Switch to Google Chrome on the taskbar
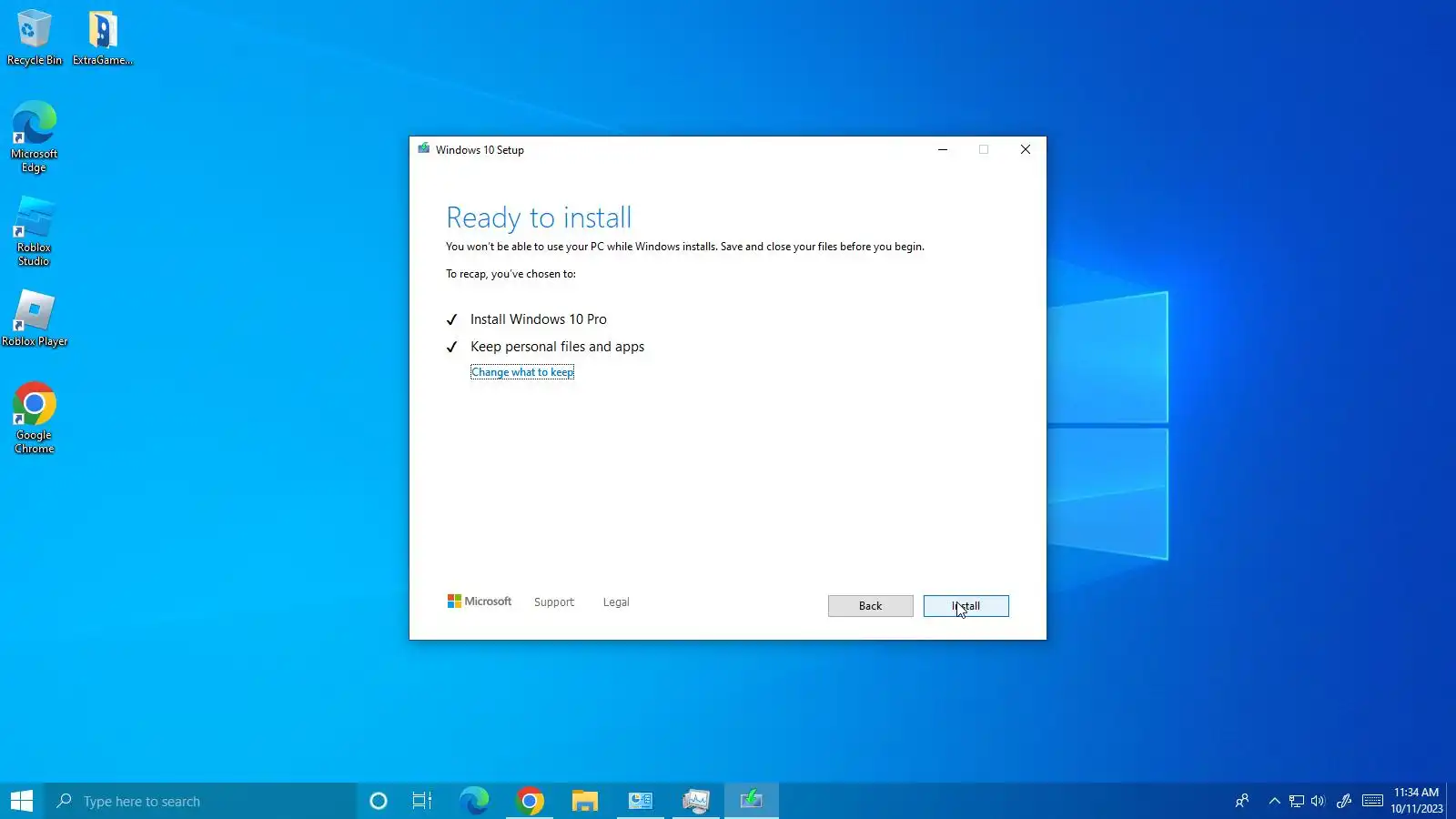Image resolution: width=1456 pixels, height=819 pixels. [530, 801]
